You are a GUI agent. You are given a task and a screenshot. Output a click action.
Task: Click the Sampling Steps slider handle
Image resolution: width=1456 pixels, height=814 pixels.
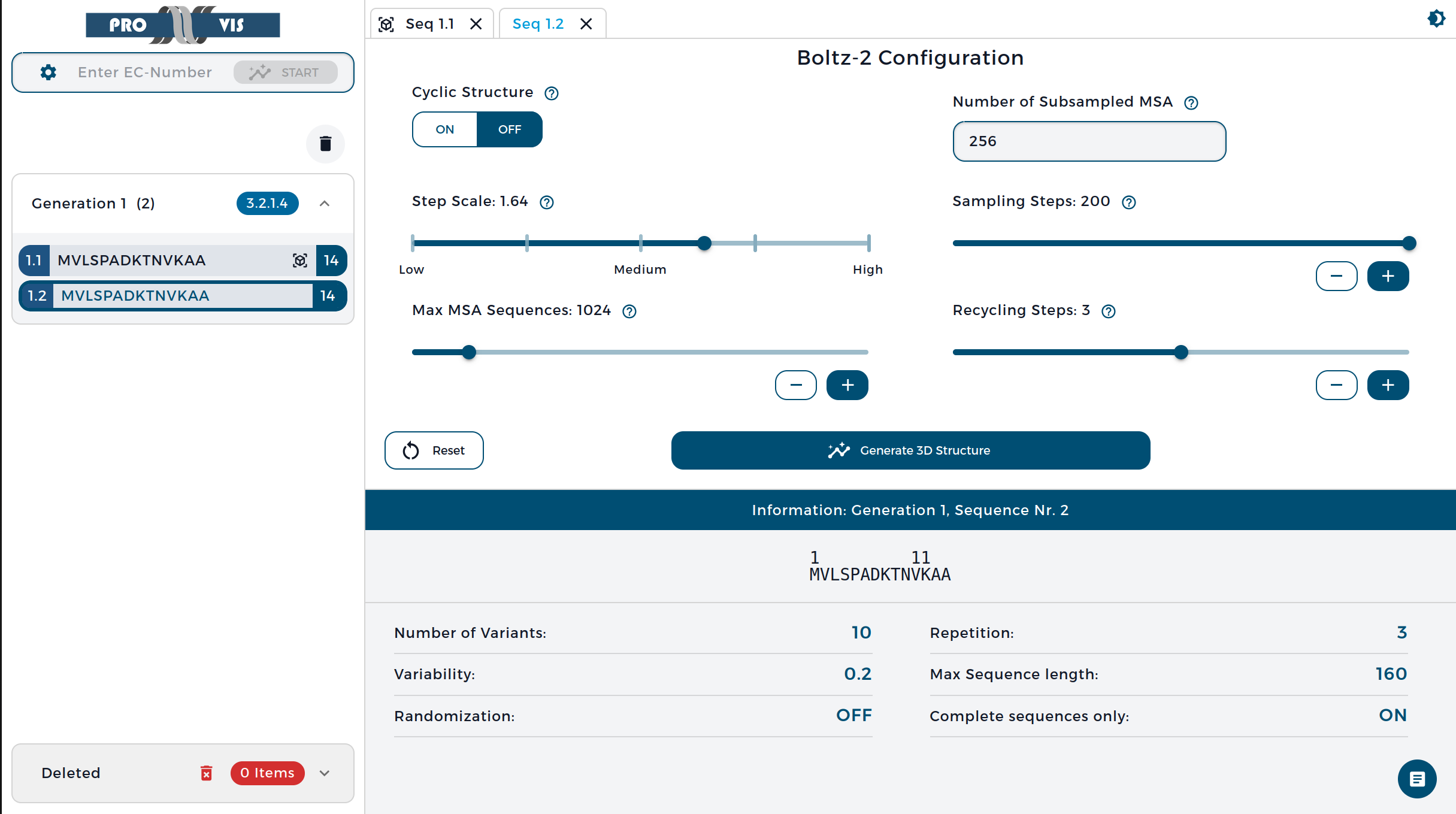tap(1409, 243)
